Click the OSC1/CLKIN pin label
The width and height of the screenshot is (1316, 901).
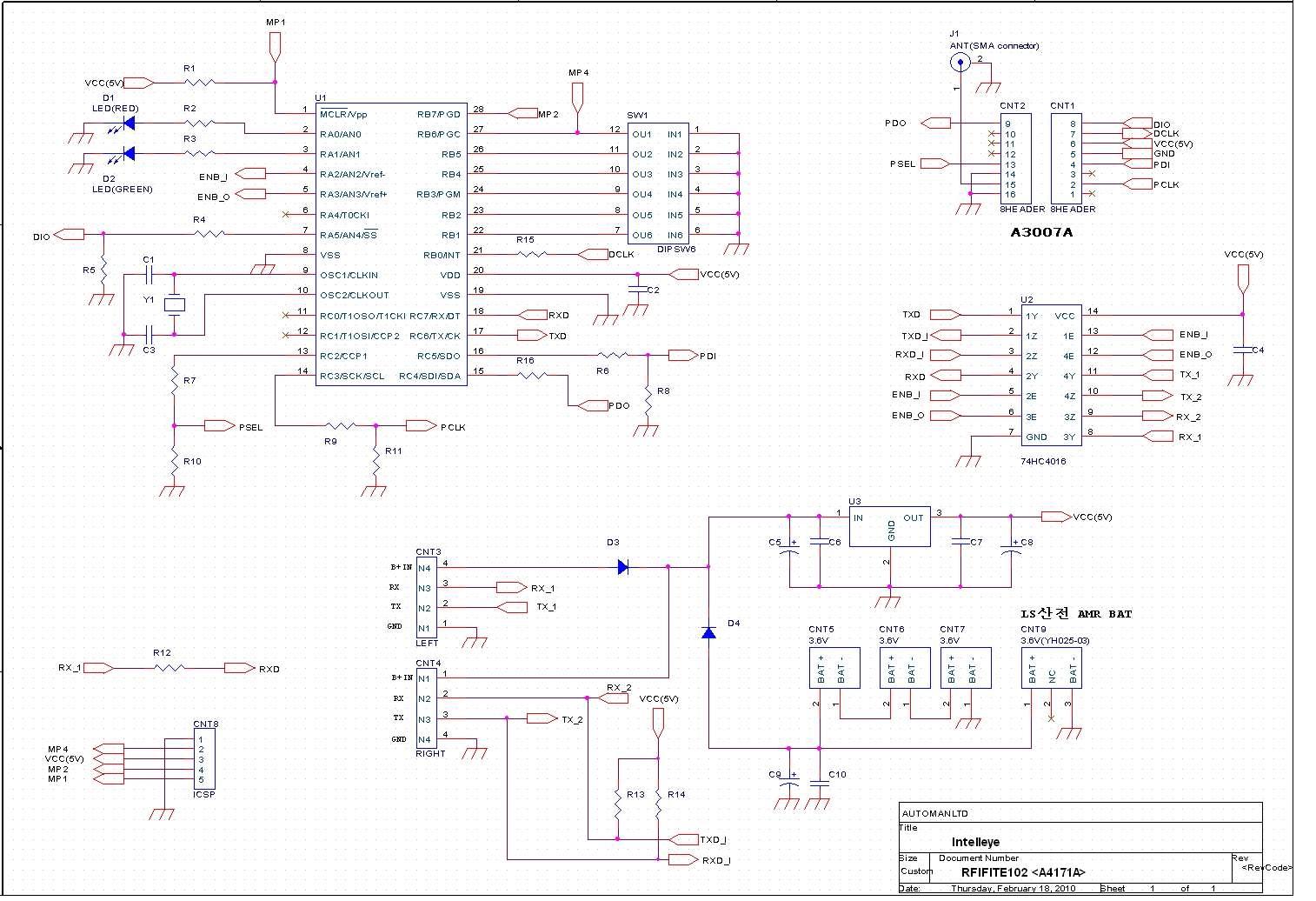tap(349, 275)
